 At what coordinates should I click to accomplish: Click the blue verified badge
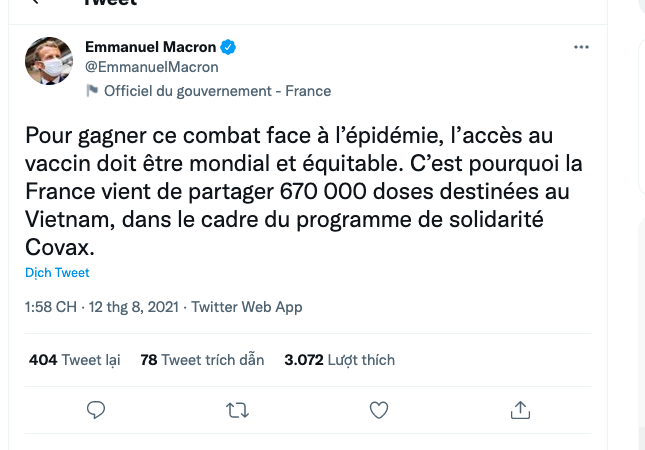pos(228,47)
